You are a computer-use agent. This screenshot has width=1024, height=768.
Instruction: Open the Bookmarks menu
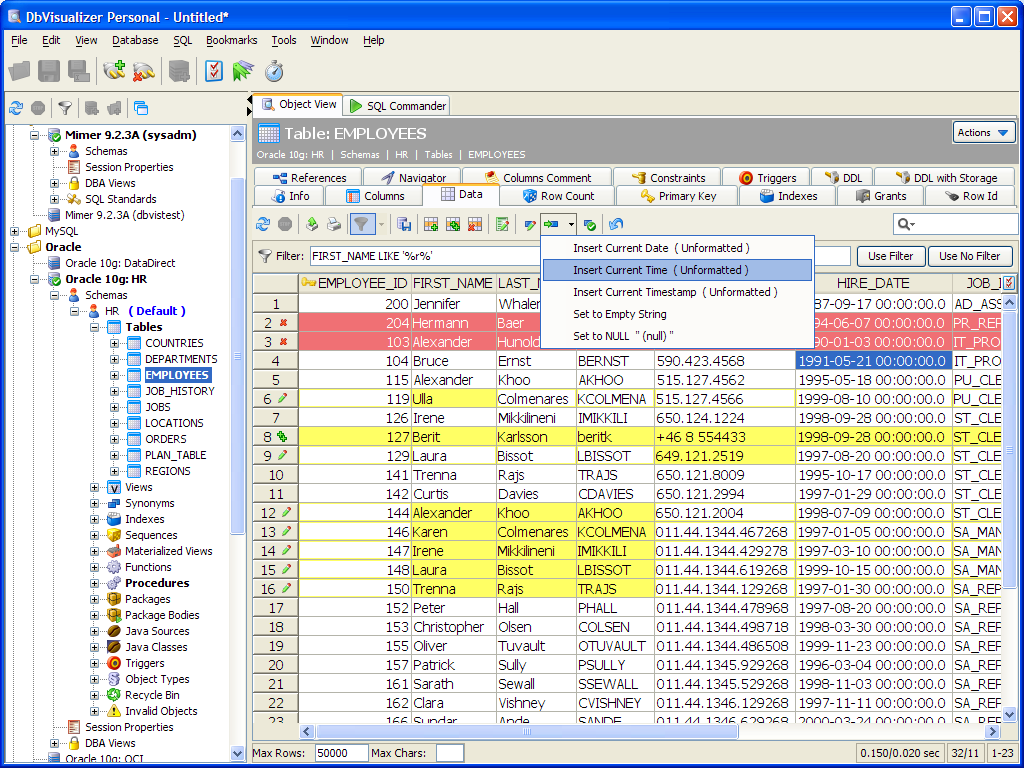pyautogui.click(x=232, y=40)
